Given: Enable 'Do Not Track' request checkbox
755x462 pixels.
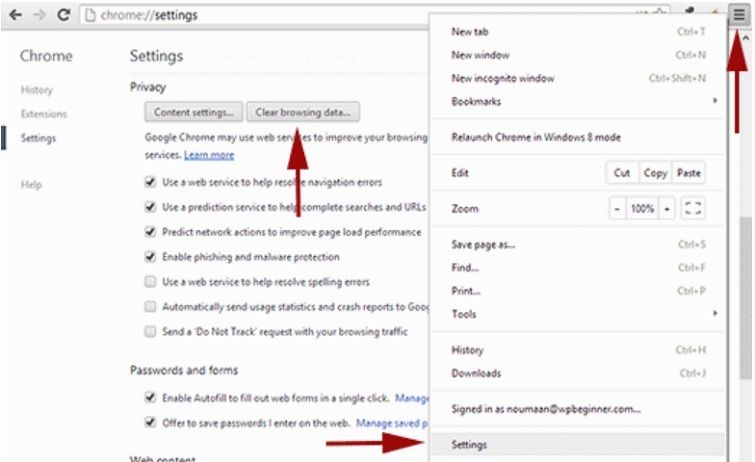Looking at the screenshot, I should point(151,331).
